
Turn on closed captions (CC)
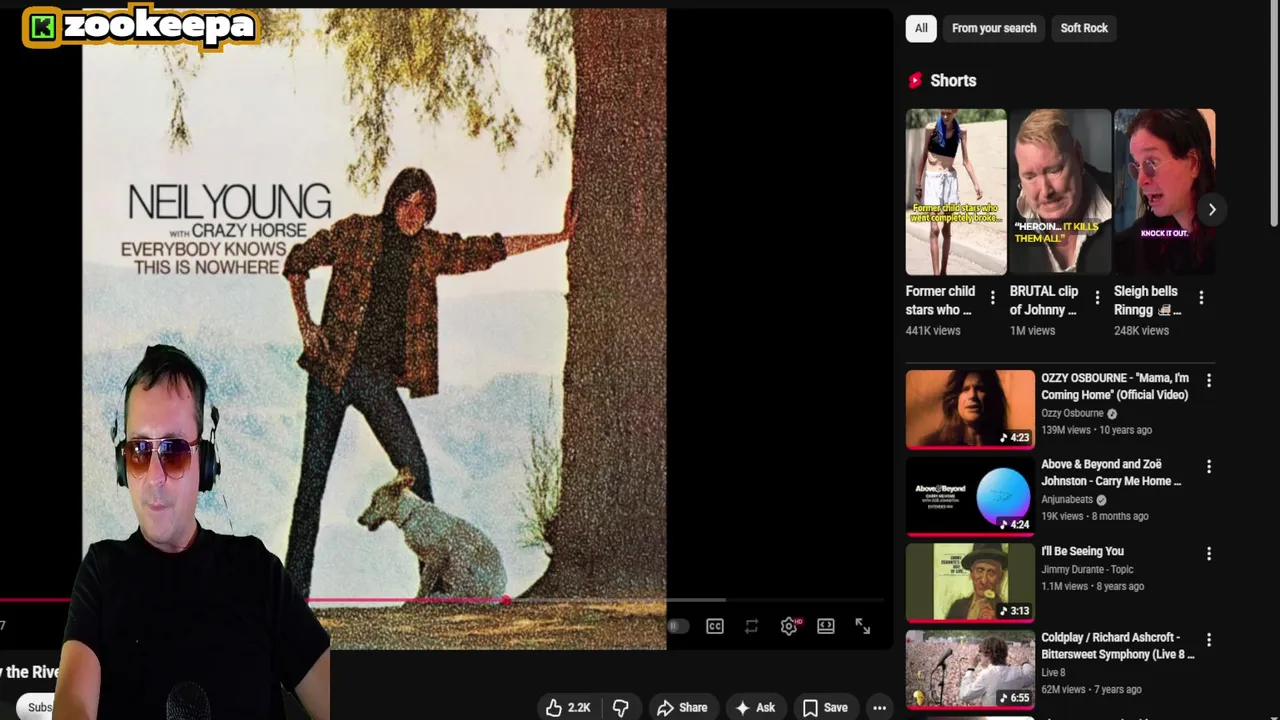715,626
